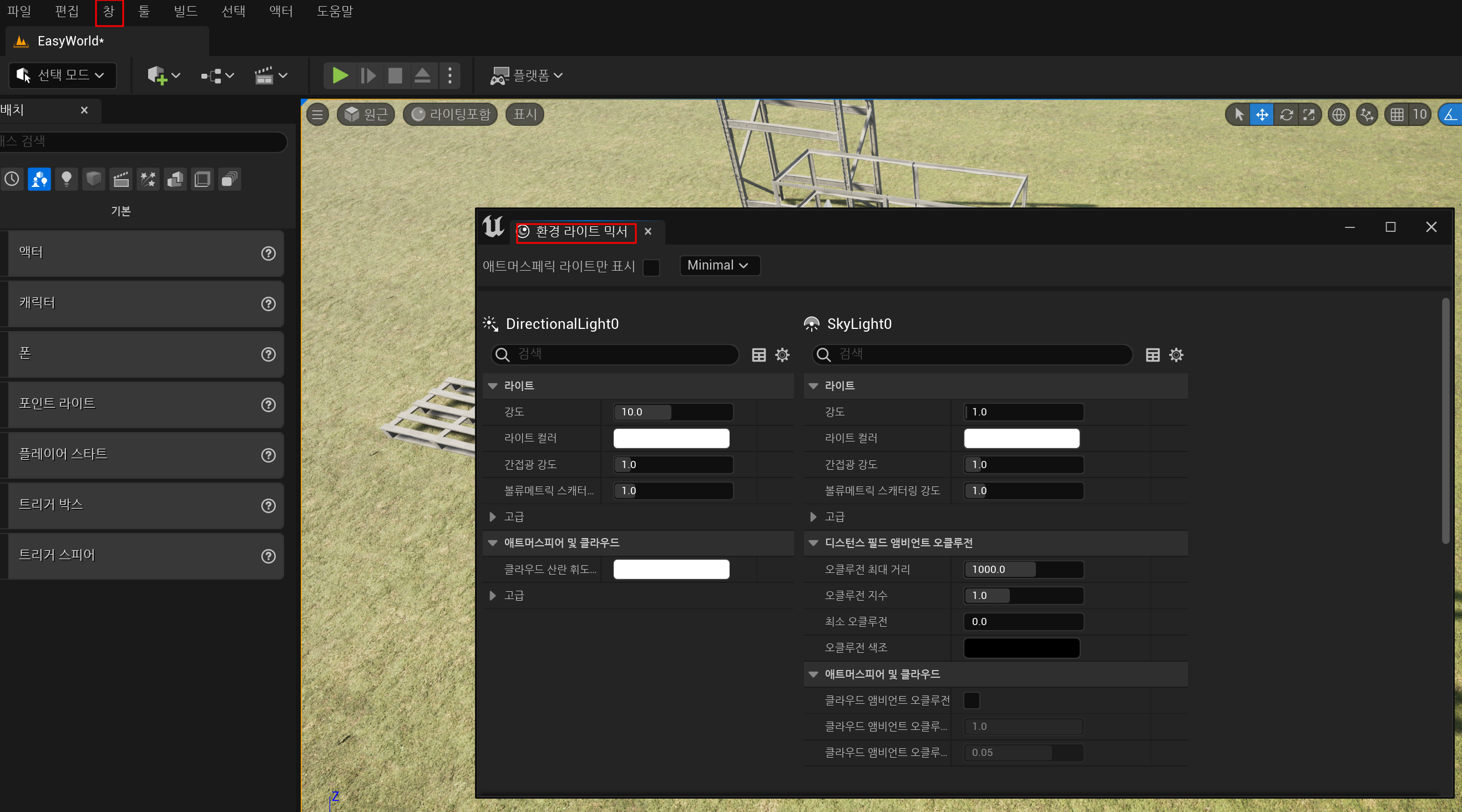Viewport: 1462px width, 812px height.
Task: Enable 클라우드 앰비언트 오클루전 checkbox
Action: [x=971, y=700]
